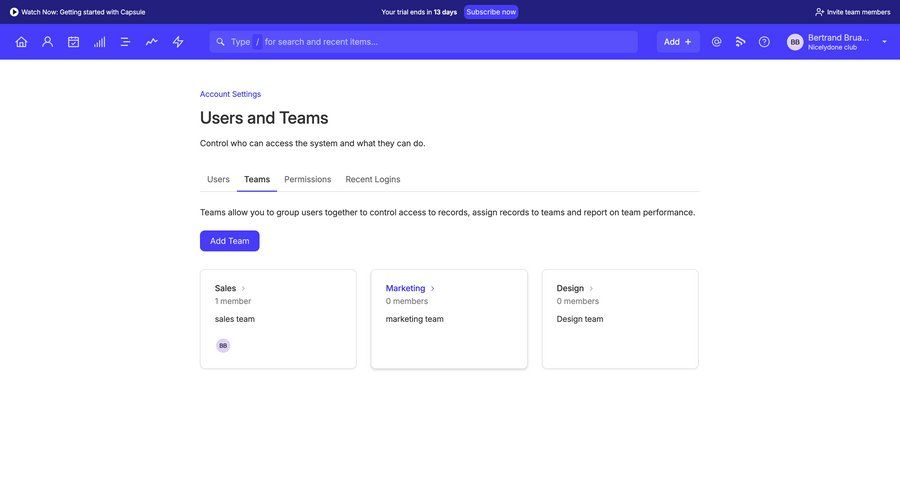The height and width of the screenshot is (484, 900).
Task: Click the @ mentions icon
Action: point(716,42)
